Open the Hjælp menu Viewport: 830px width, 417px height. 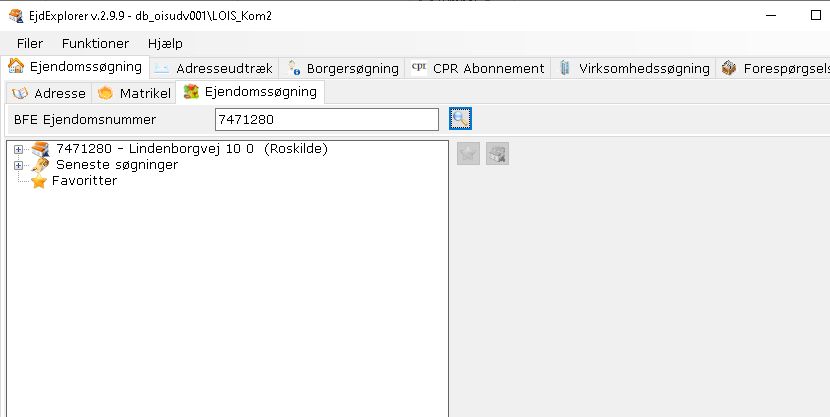click(x=166, y=43)
